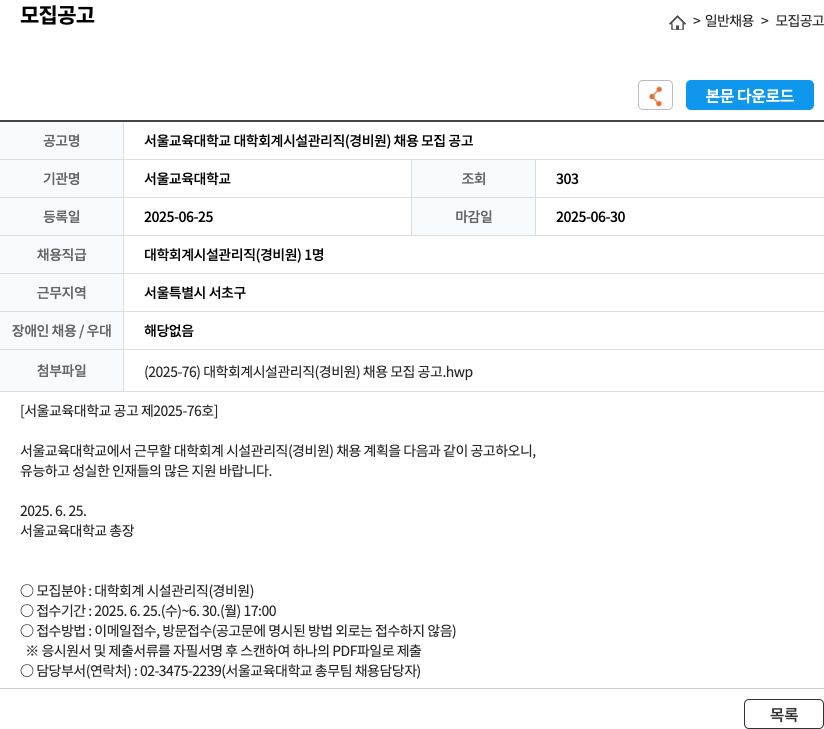Click the 마감일 label cell
This screenshot has height=729, width=824.
[x=473, y=217]
